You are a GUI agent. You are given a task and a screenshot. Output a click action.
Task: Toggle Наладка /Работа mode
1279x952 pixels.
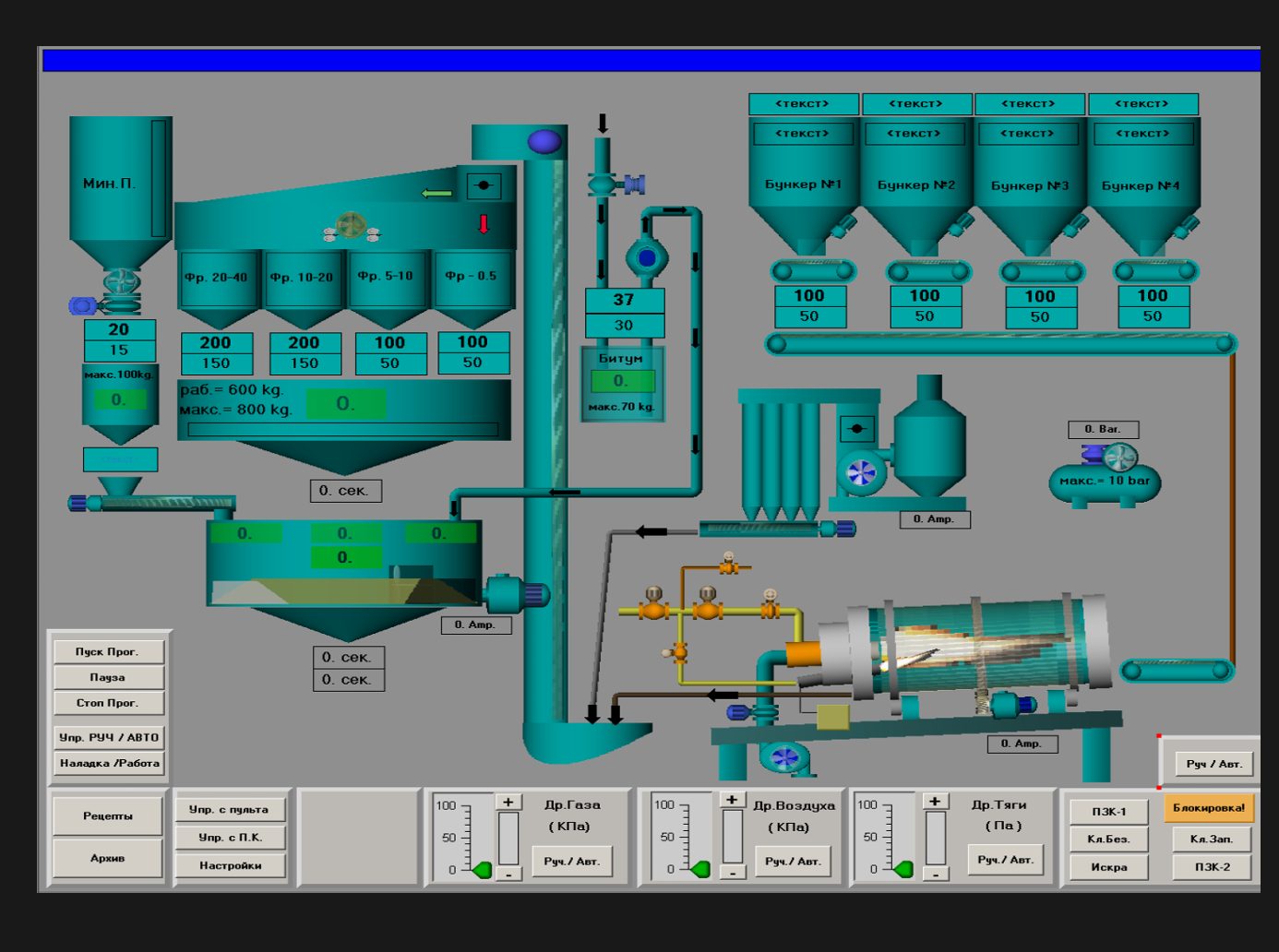pos(109,763)
